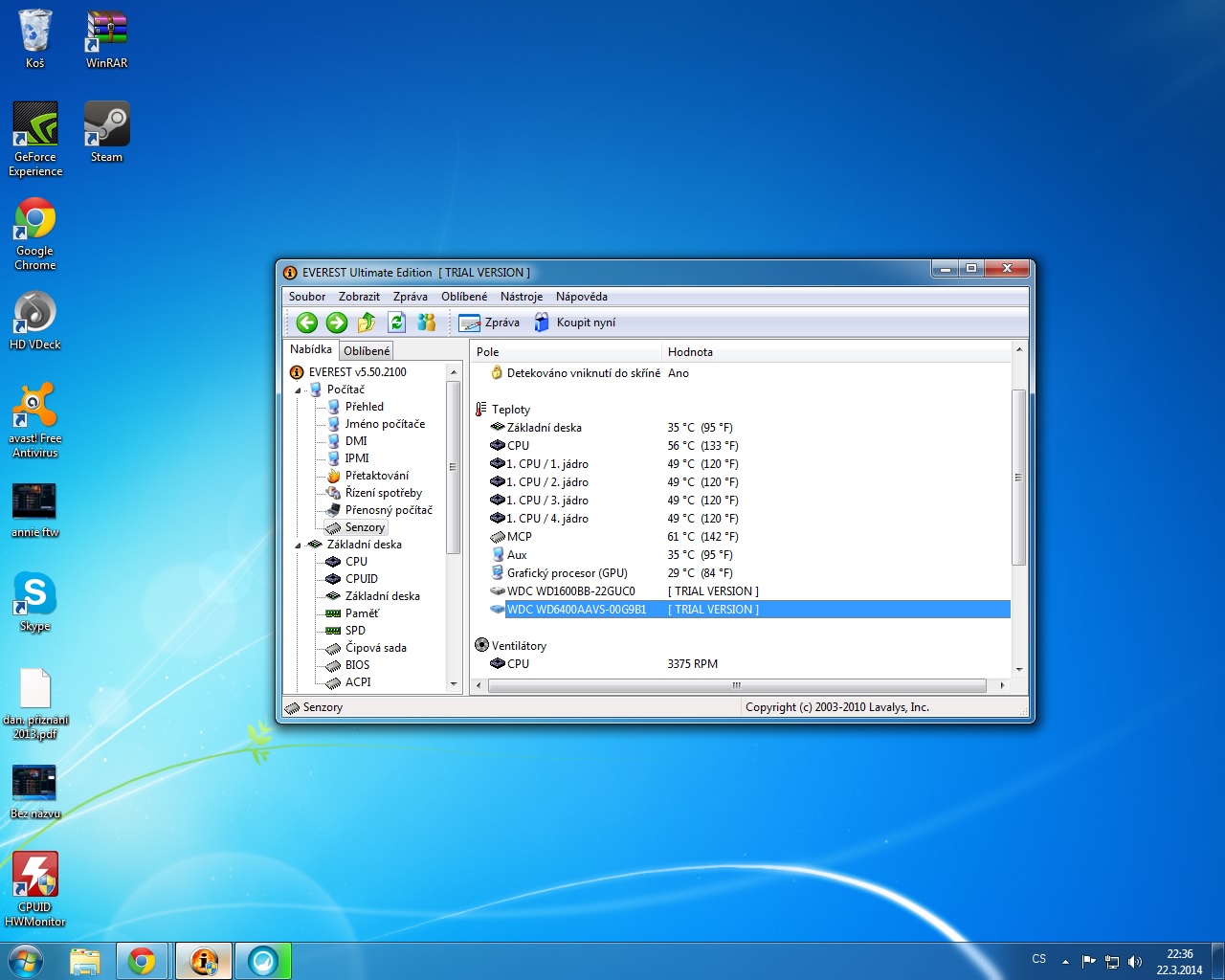Viewport: 1225px width, 980px height.
Task: Collapse the Základní deska tree node
Action: click(298, 546)
